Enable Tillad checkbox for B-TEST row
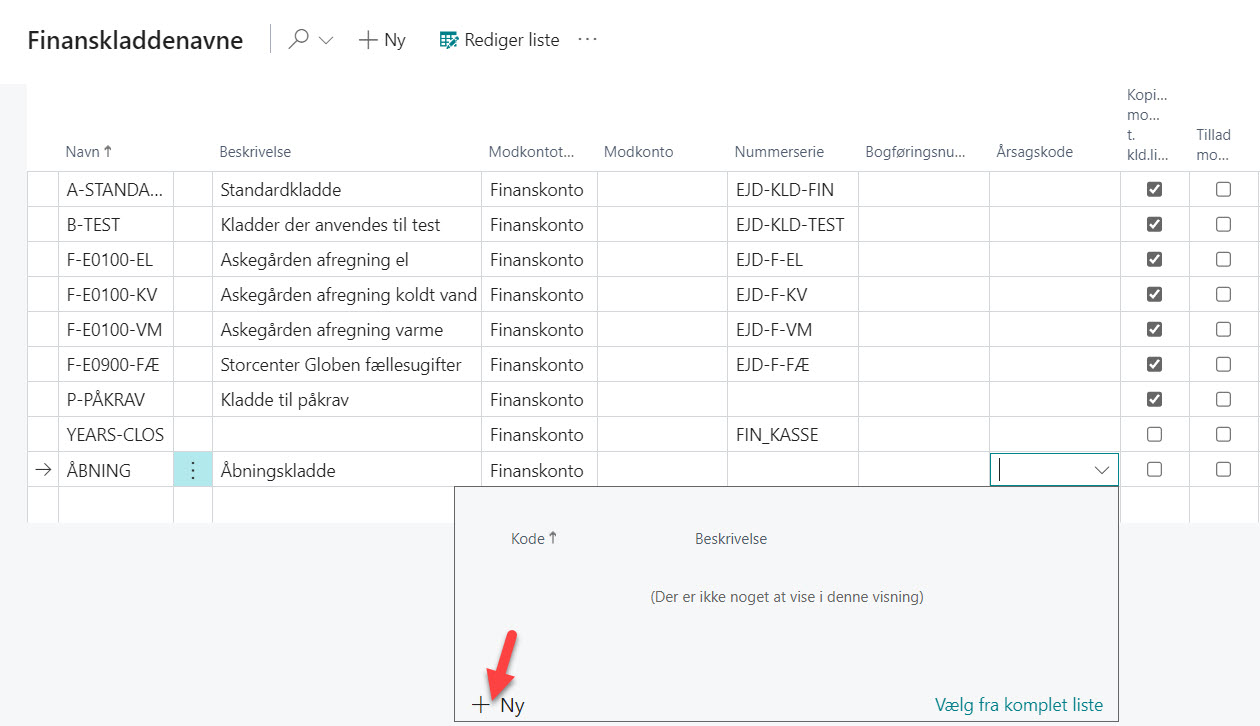 click(1223, 225)
